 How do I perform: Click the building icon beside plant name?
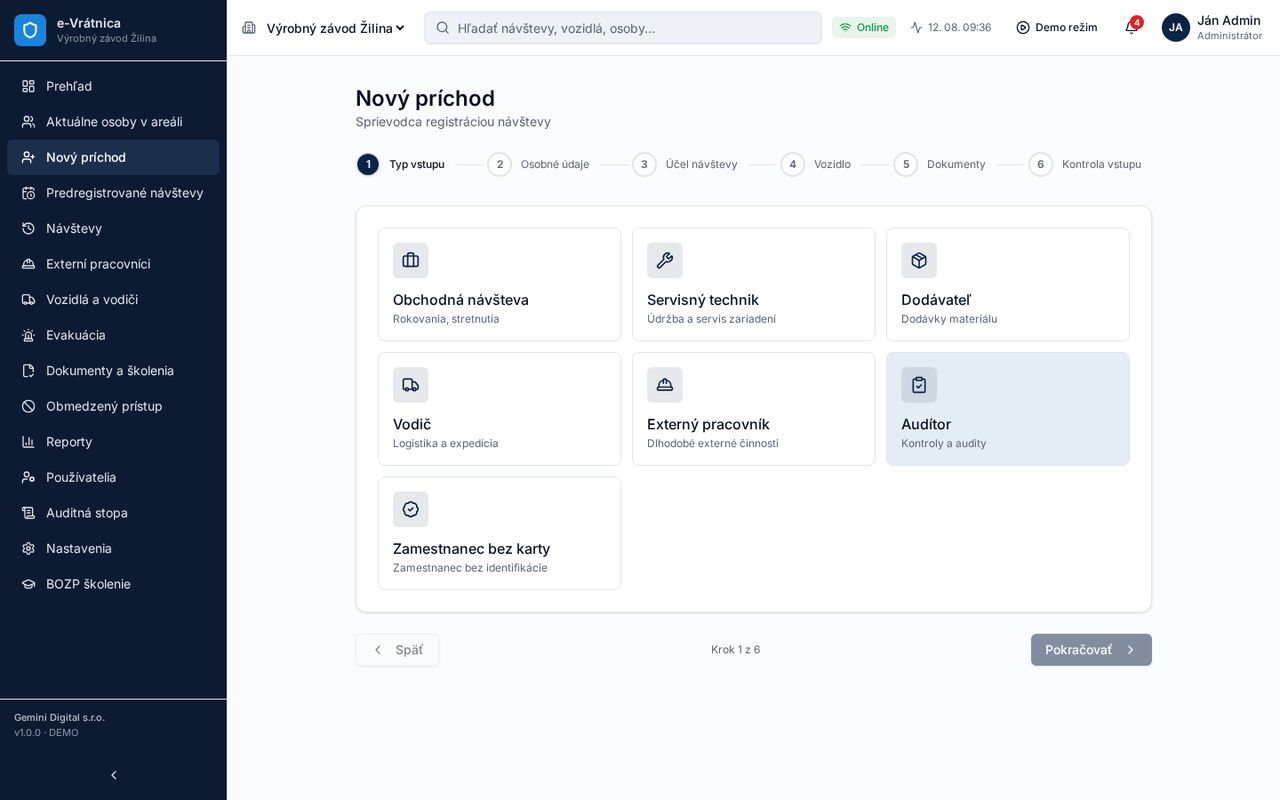click(249, 28)
